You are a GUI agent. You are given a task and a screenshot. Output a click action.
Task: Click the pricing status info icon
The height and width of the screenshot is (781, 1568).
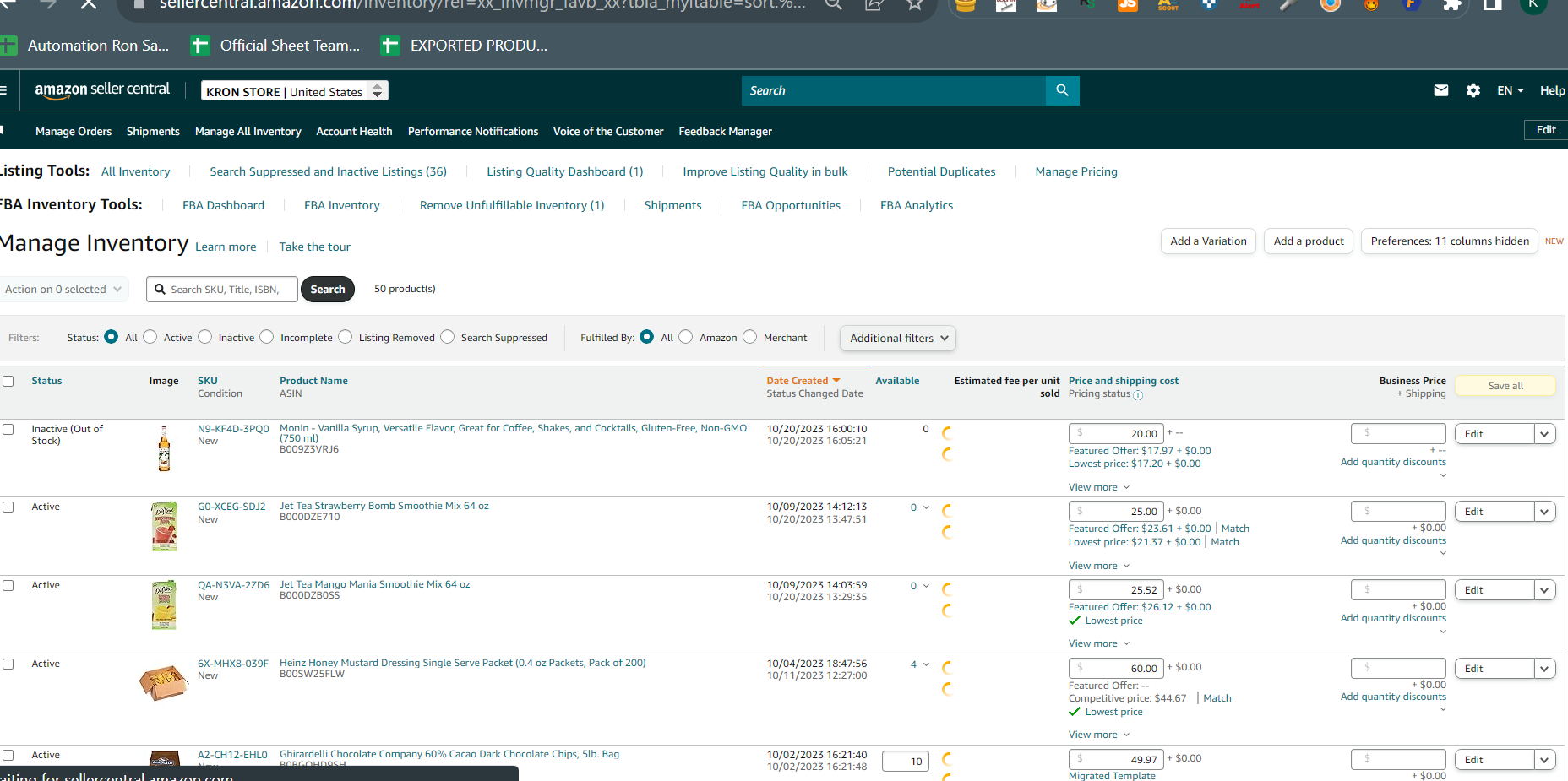(x=1138, y=395)
